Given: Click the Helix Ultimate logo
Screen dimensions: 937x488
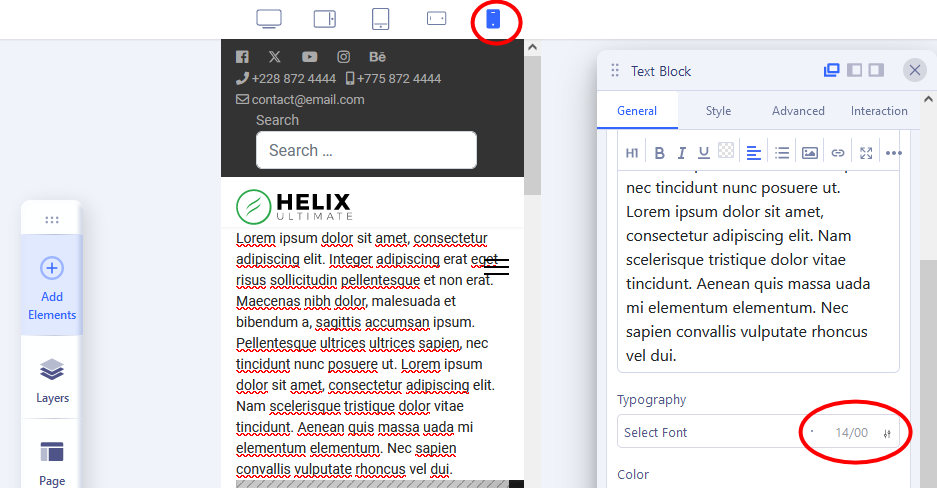Looking at the screenshot, I should [x=294, y=207].
